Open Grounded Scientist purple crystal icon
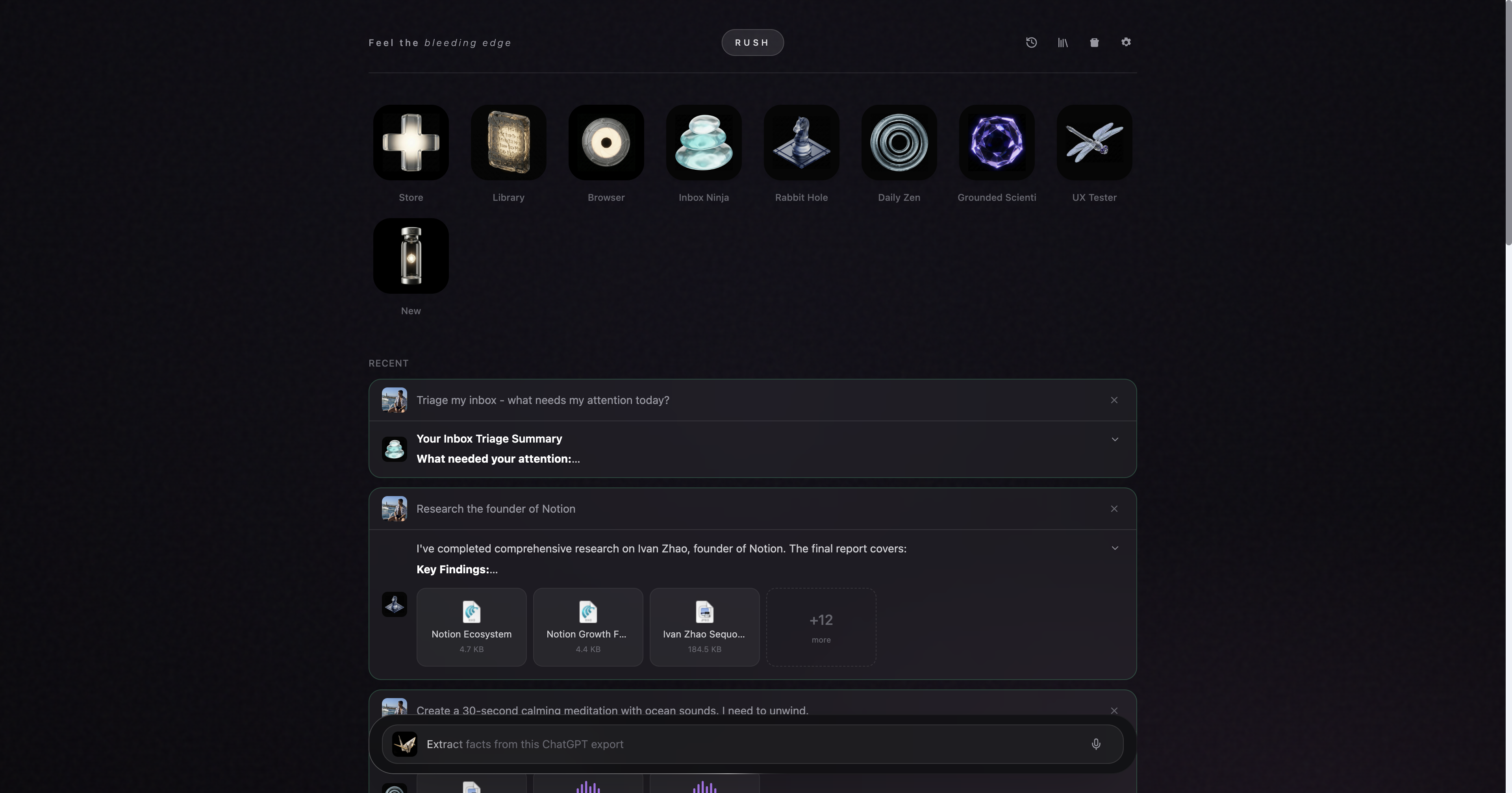1512x793 pixels. [997, 143]
